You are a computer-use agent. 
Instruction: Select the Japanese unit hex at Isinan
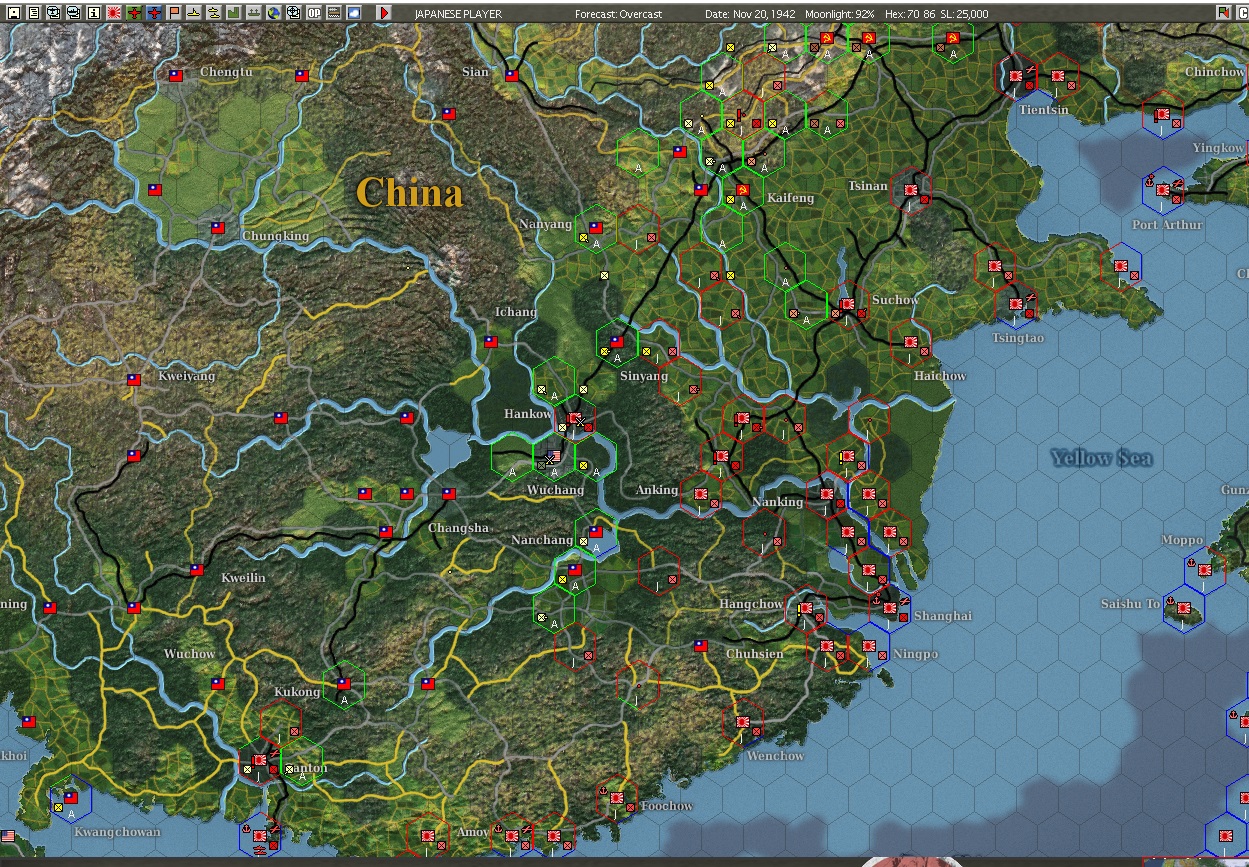click(911, 191)
